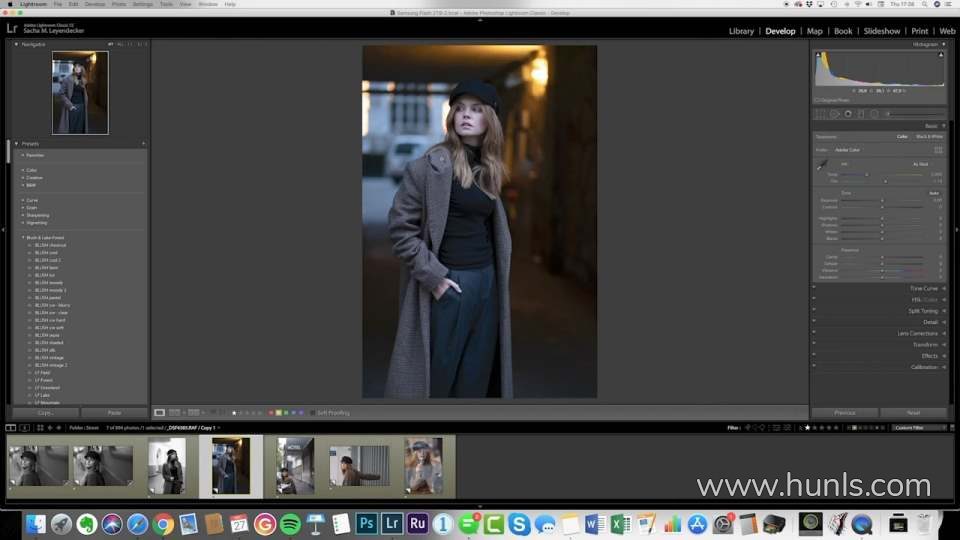This screenshot has height=540, width=960.
Task: Open the Custom Filter dropdown
Action: (919, 427)
